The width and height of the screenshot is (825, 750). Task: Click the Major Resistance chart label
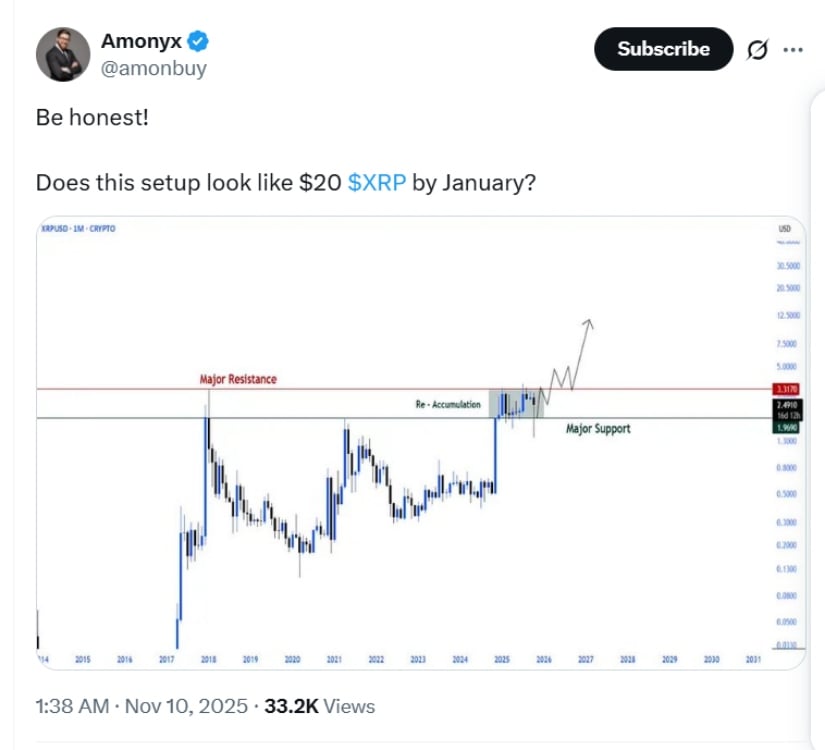(x=238, y=379)
